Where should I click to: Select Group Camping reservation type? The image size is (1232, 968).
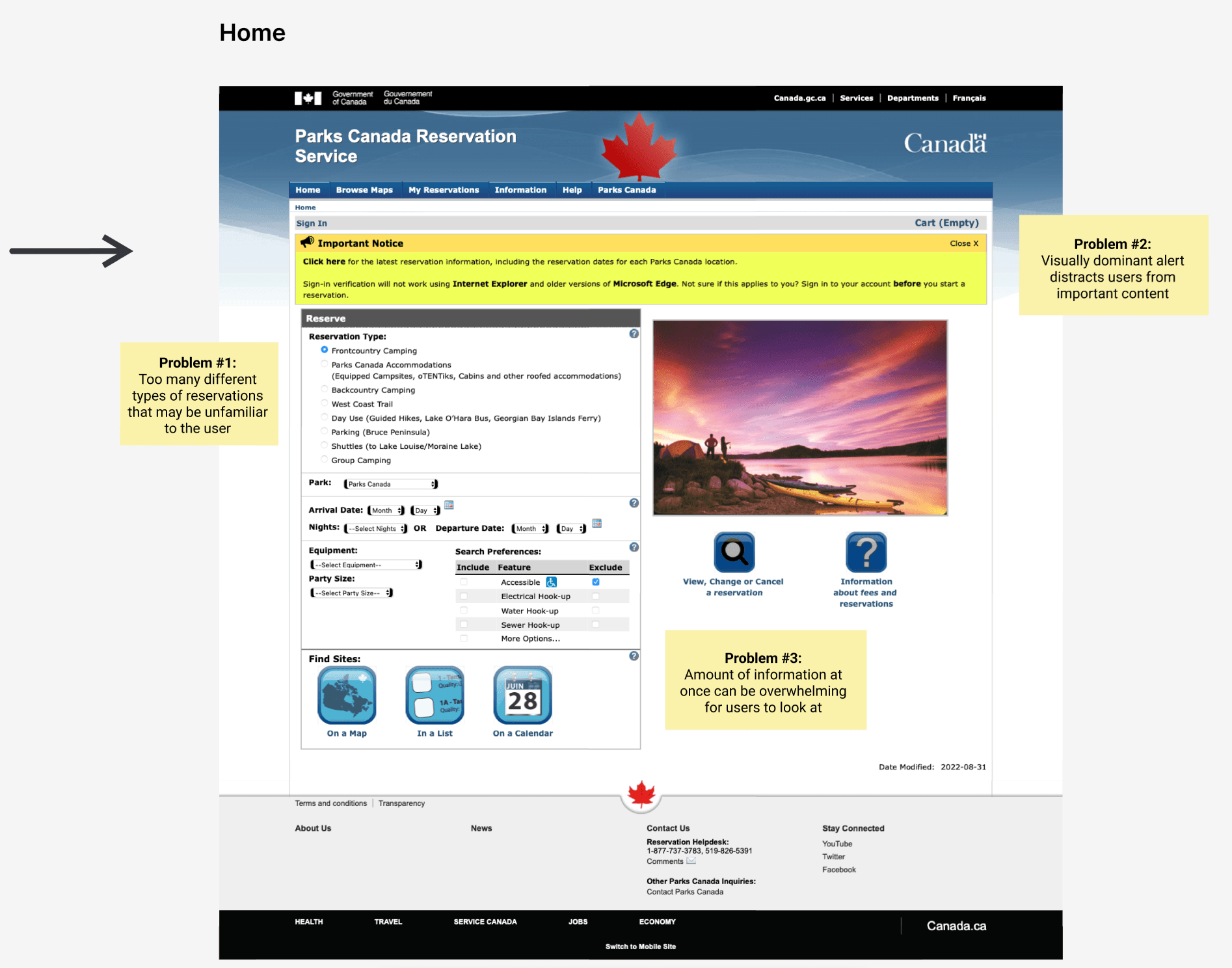[x=324, y=459]
